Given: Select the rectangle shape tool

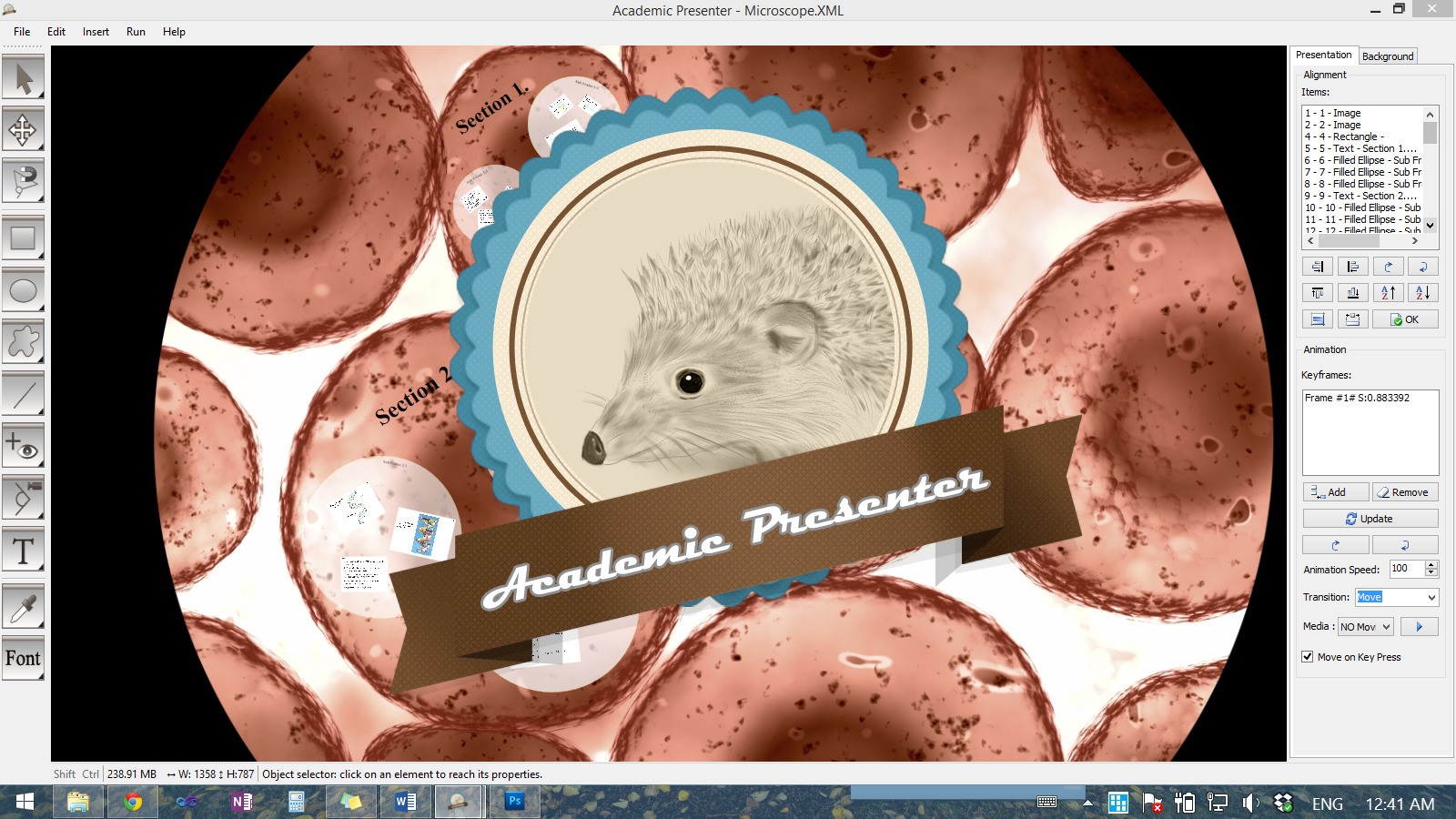Looking at the screenshot, I should [24, 238].
